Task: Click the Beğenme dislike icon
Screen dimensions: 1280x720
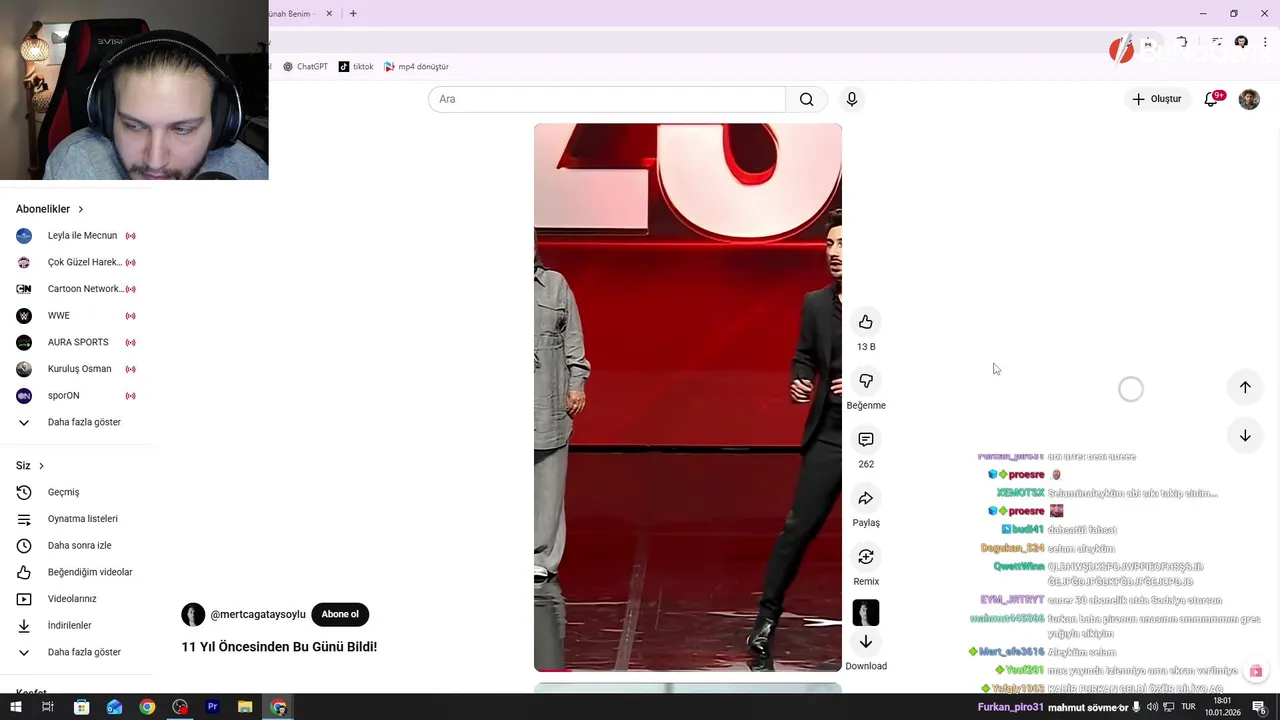Action: [x=866, y=381]
